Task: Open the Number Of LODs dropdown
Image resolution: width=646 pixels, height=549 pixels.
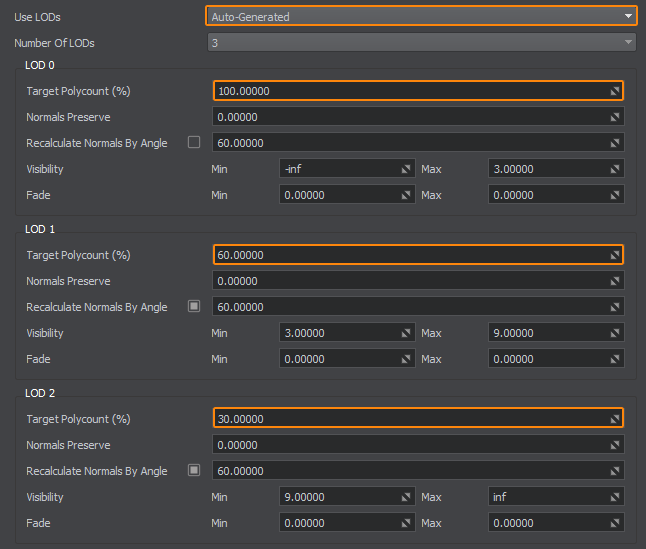Action: pyautogui.click(x=420, y=42)
